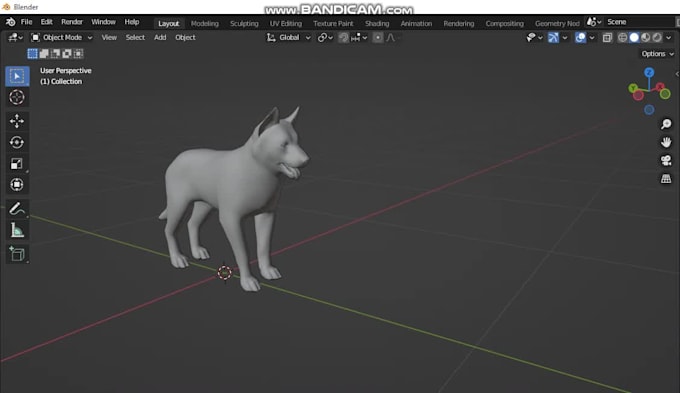Open the snapping options dropdown
This screenshot has width=680, height=393.
point(359,38)
